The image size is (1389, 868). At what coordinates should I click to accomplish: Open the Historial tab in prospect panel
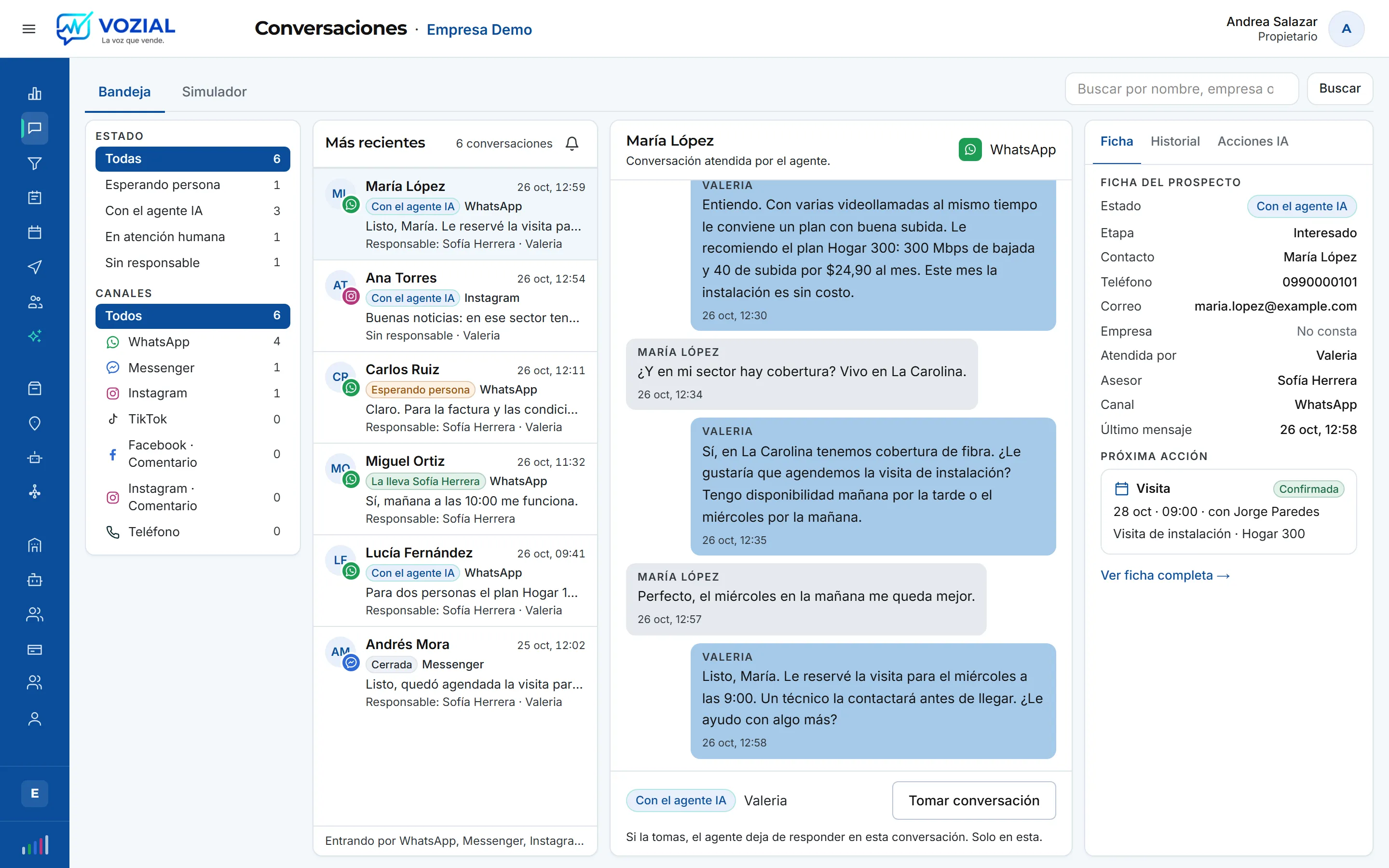[1174, 141]
